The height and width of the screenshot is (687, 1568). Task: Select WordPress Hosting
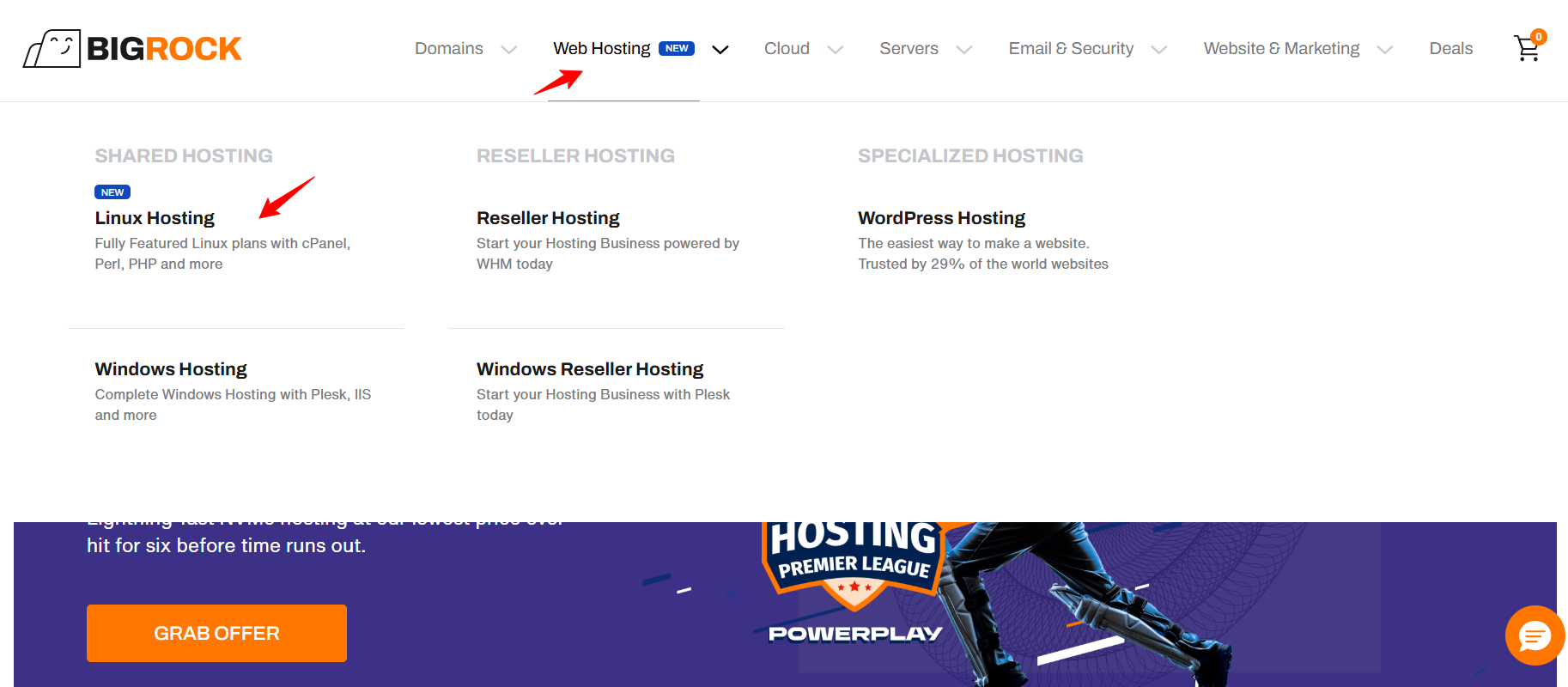tap(941, 218)
